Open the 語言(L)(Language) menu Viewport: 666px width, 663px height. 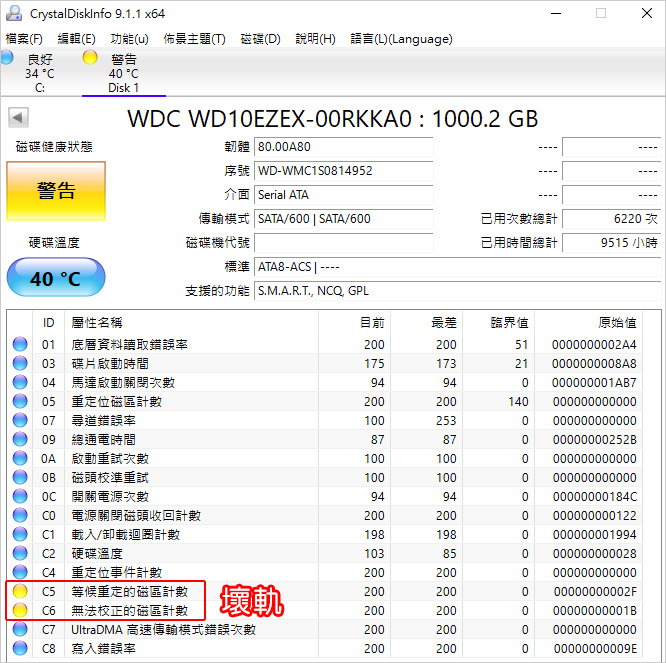(x=401, y=39)
